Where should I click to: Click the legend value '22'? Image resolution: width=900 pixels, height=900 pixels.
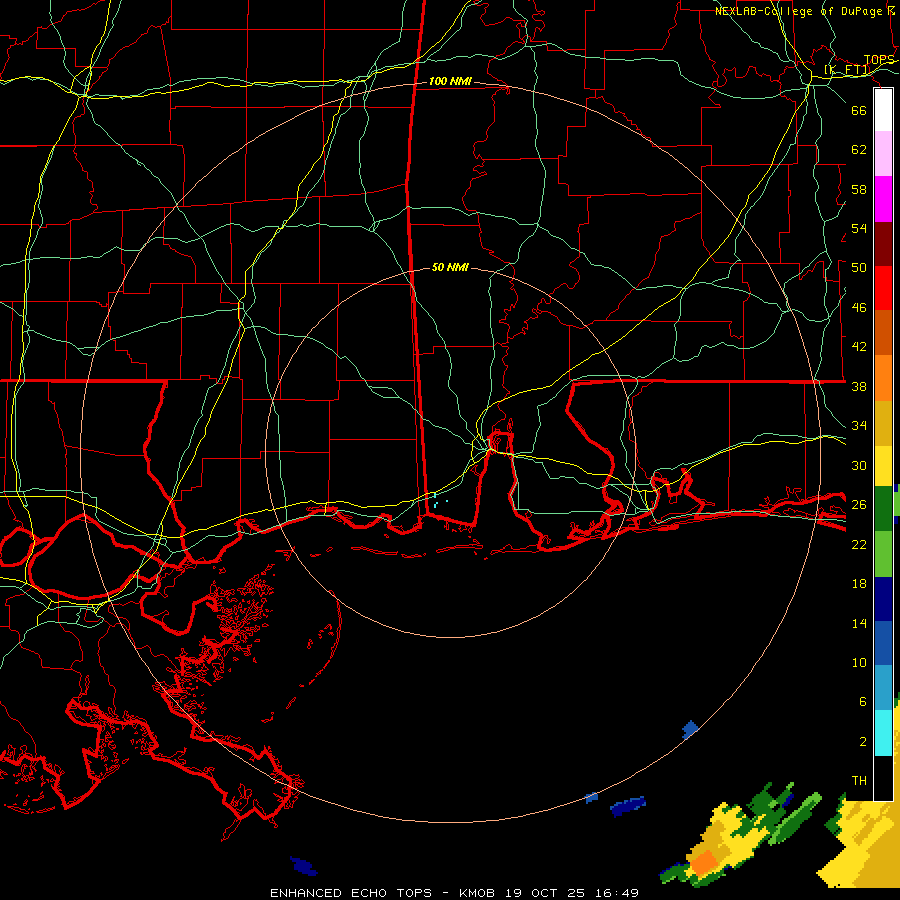pyautogui.click(x=859, y=544)
